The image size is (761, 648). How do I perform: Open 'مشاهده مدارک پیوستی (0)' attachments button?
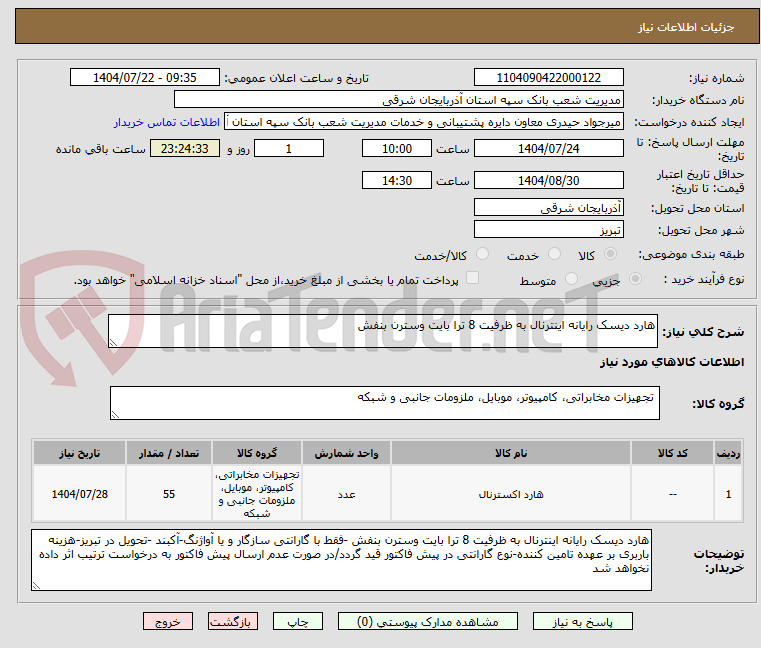coord(428,621)
